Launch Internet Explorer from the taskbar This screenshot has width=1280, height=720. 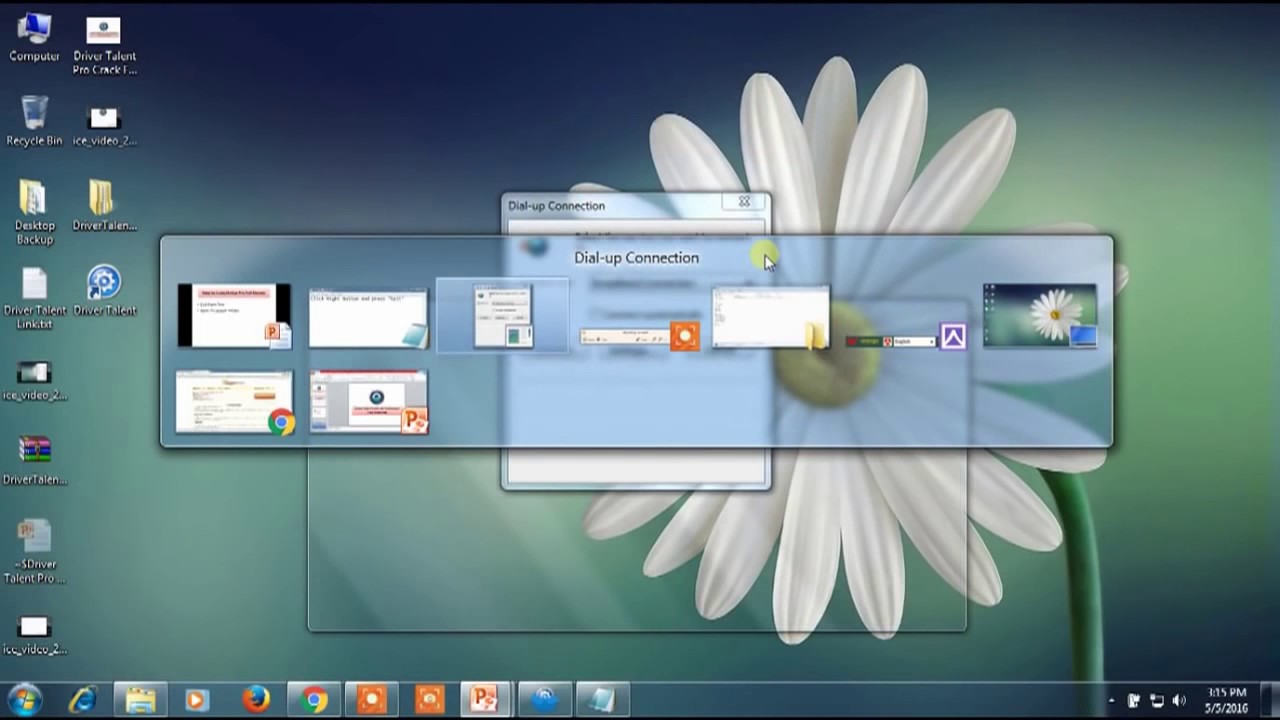click(82, 699)
